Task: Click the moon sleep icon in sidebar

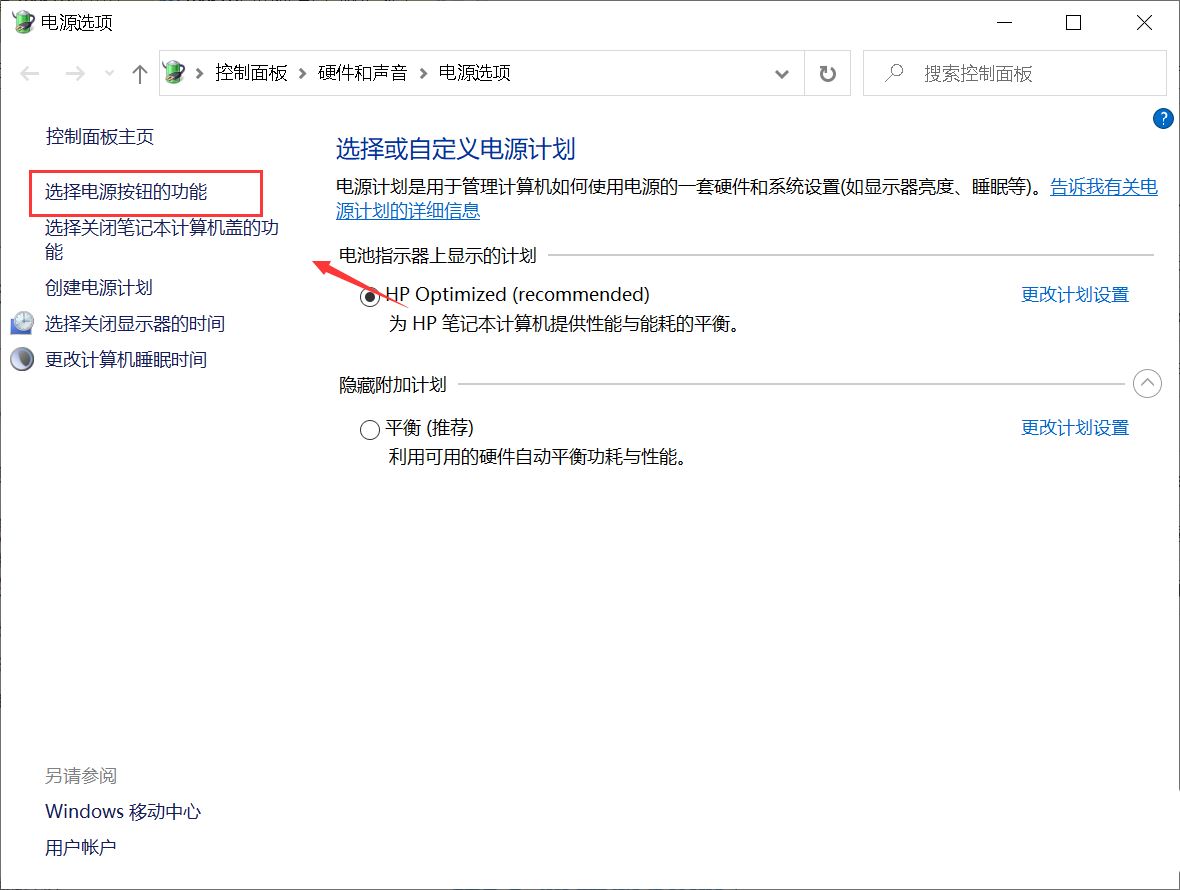Action: [x=22, y=359]
